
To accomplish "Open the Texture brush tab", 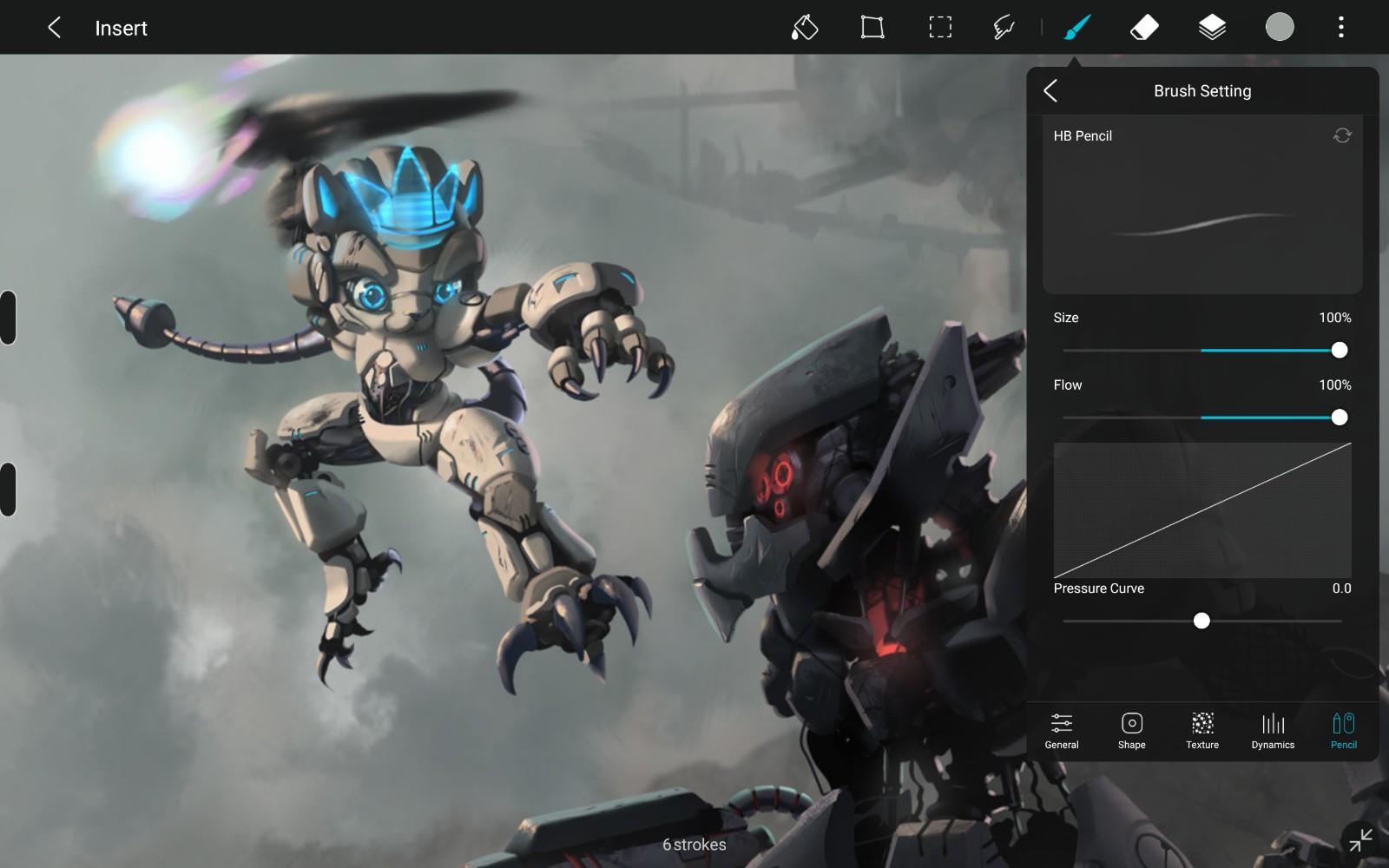I will coord(1202,731).
